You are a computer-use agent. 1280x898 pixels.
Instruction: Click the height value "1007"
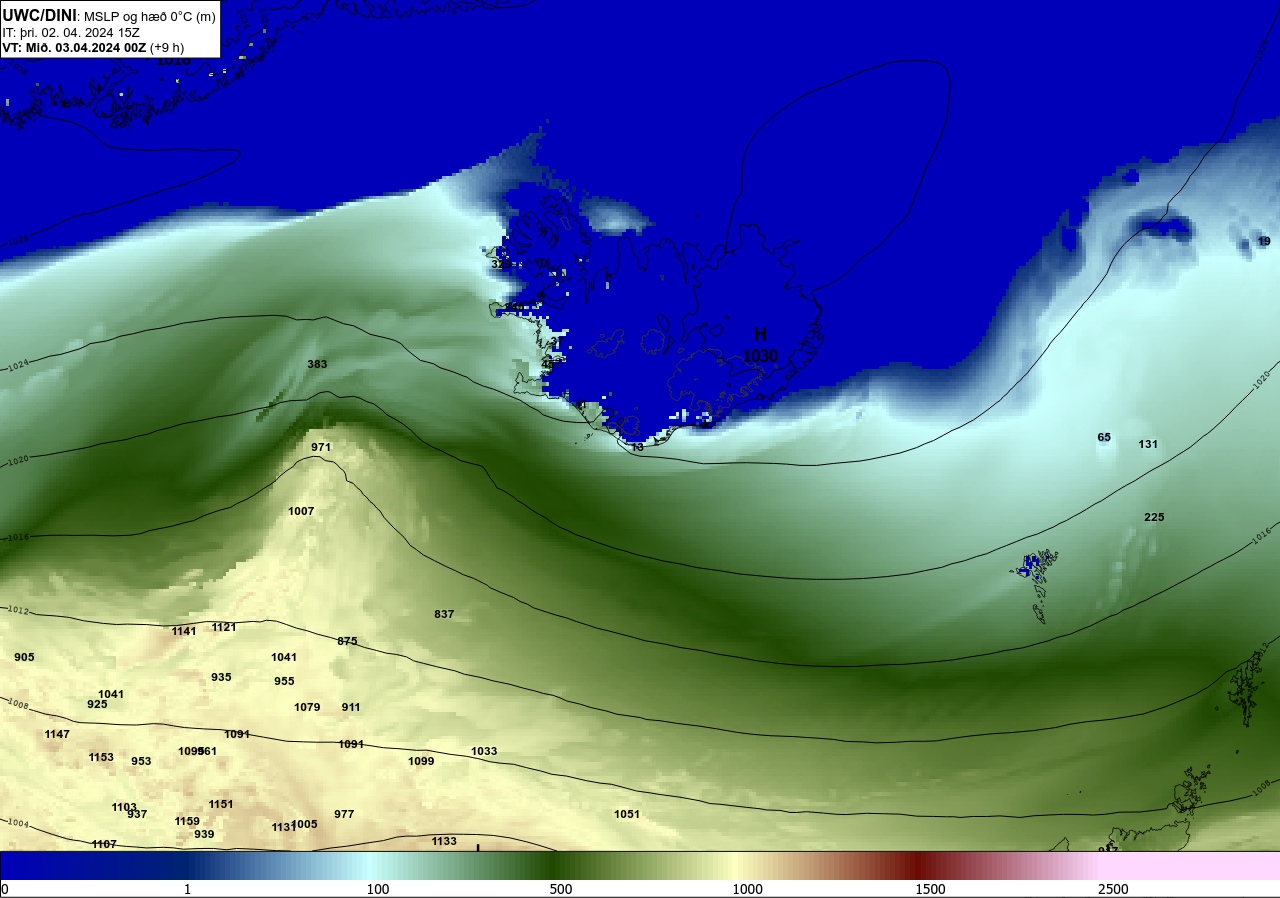click(x=301, y=511)
